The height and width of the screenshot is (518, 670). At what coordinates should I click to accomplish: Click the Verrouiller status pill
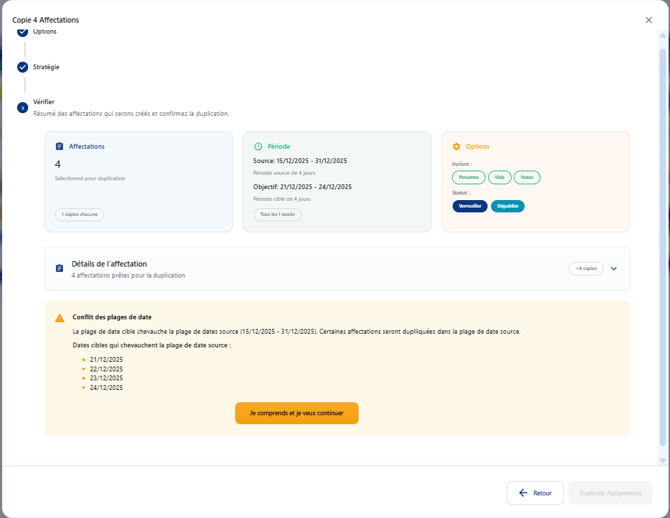(x=470, y=206)
